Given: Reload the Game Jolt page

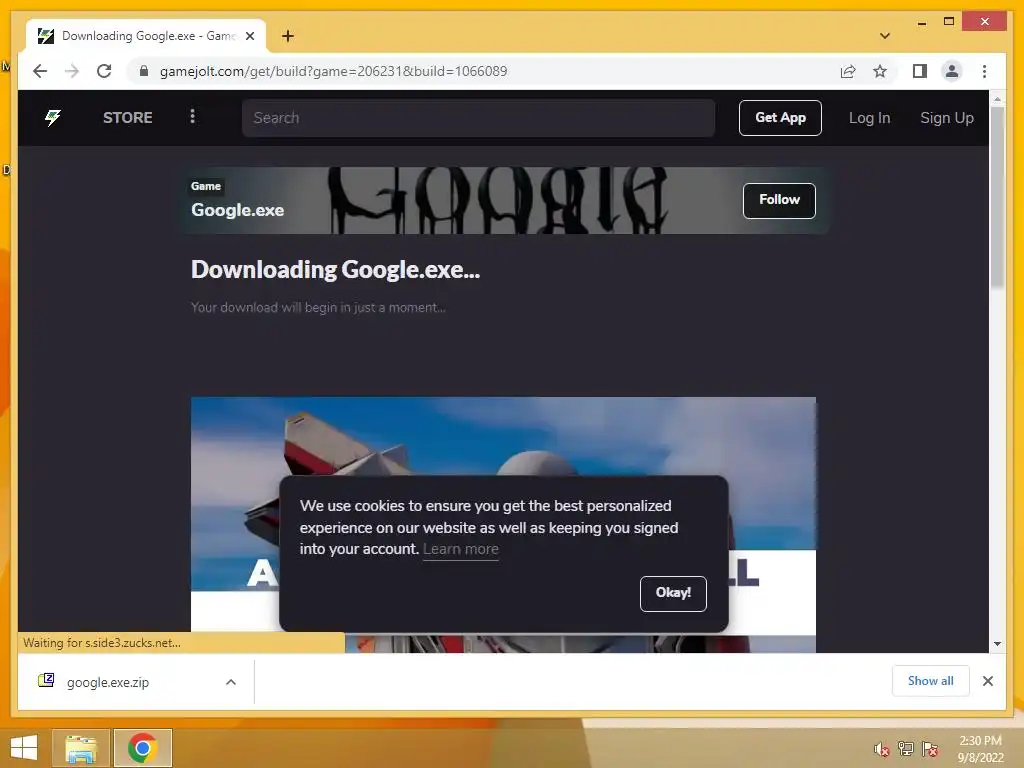Looking at the screenshot, I should pos(104,71).
